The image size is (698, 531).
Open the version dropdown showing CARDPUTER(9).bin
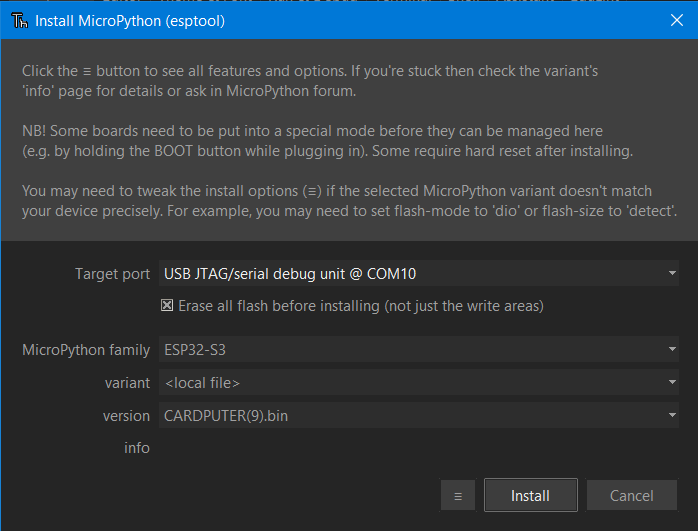coord(418,415)
